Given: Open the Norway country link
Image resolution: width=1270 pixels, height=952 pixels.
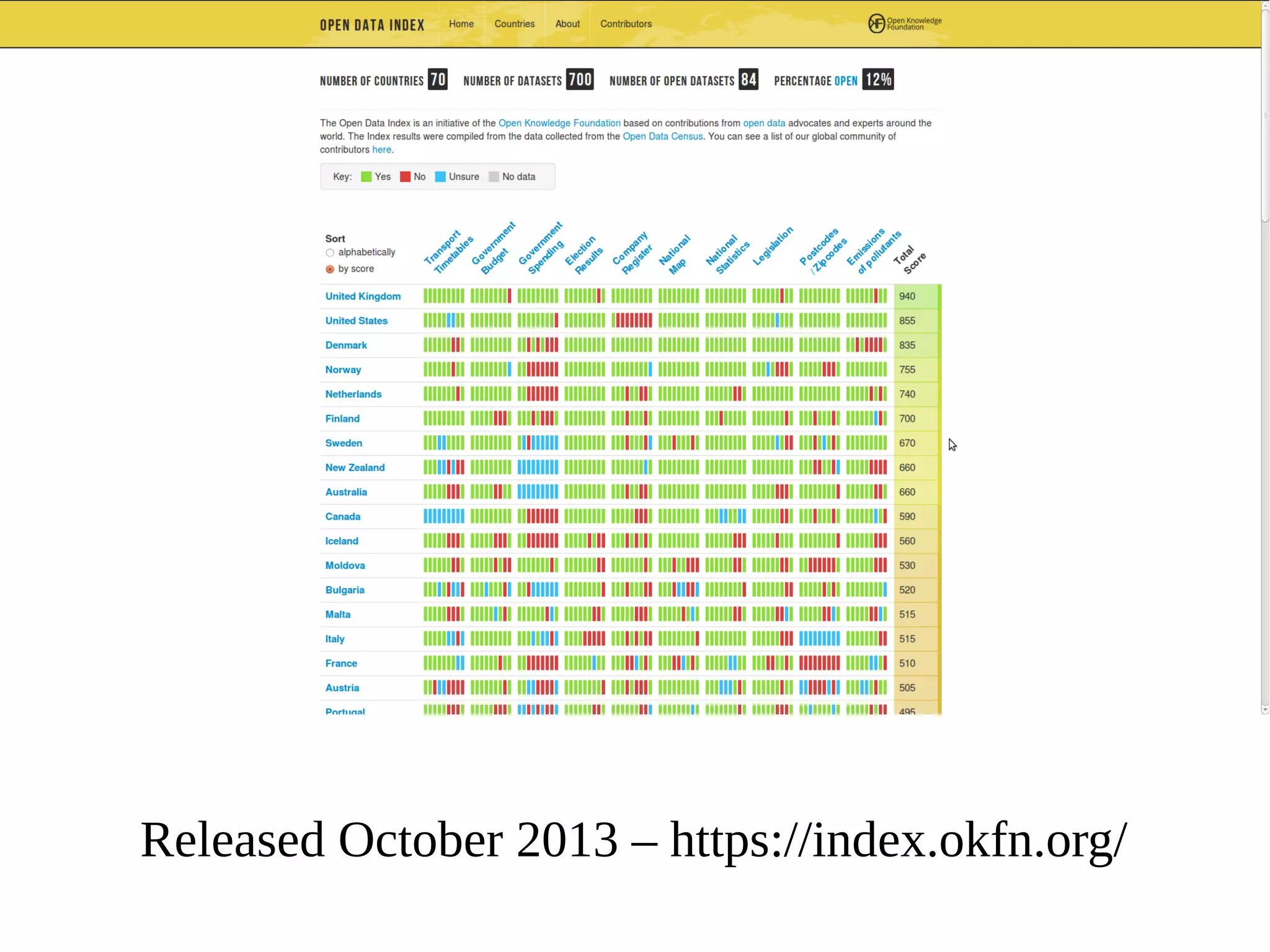Looking at the screenshot, I should click(x=343, y=370).
